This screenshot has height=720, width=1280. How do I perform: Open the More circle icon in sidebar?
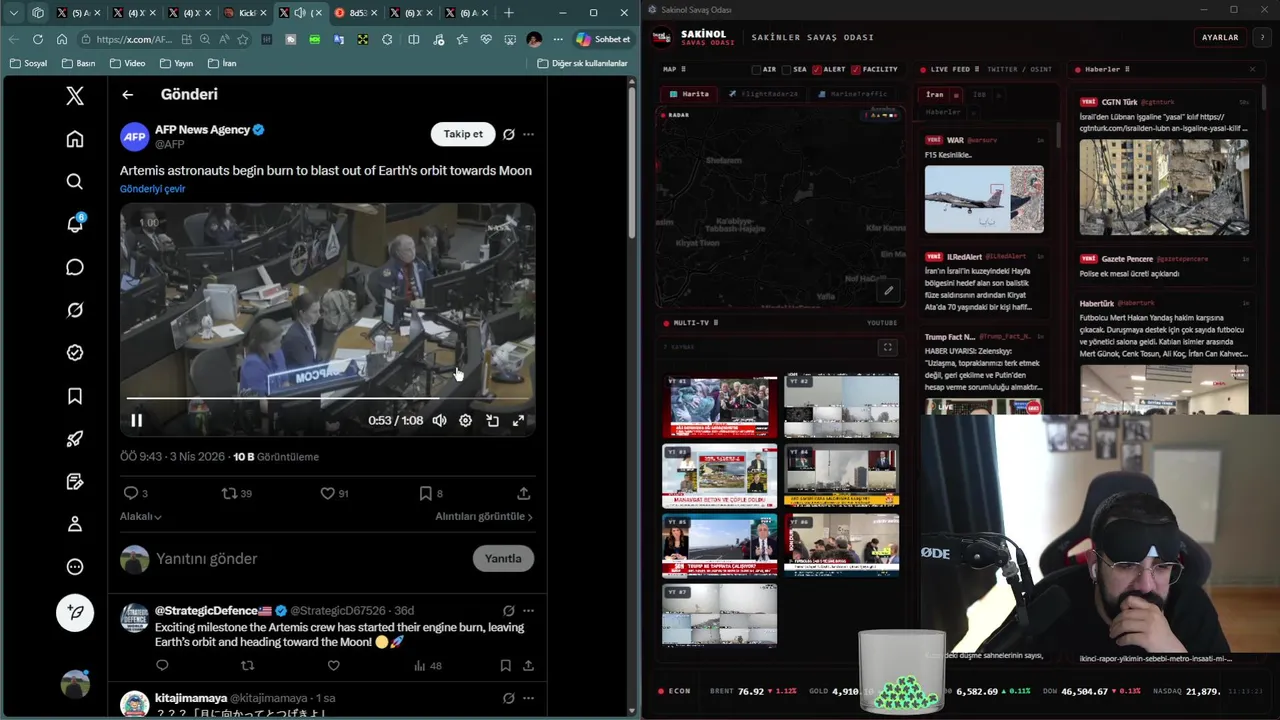(x=75, y=567)
